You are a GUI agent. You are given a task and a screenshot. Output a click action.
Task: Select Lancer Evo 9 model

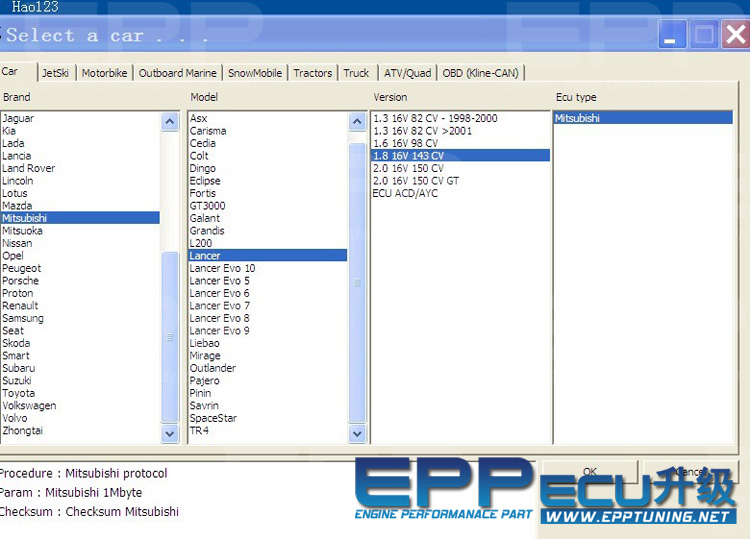[268, 330]
